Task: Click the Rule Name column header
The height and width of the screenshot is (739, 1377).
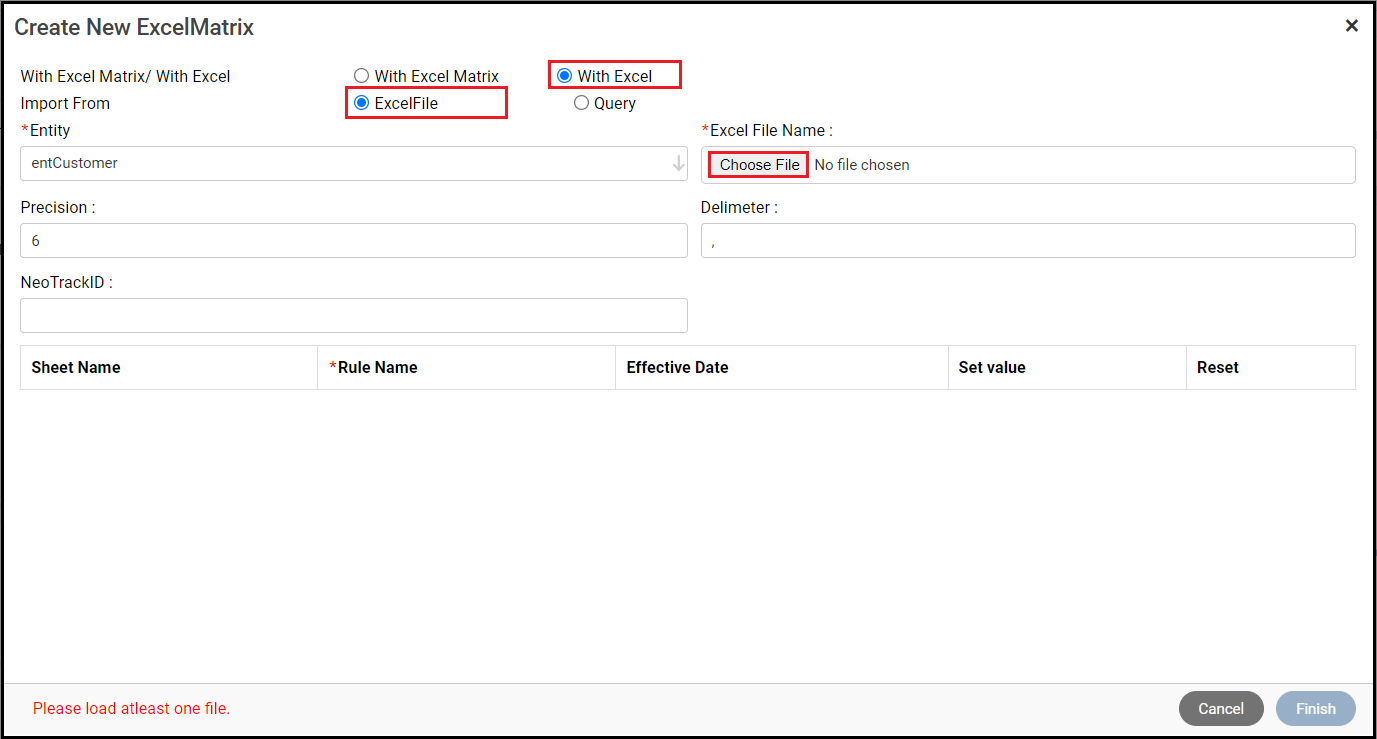Action: 377,367
